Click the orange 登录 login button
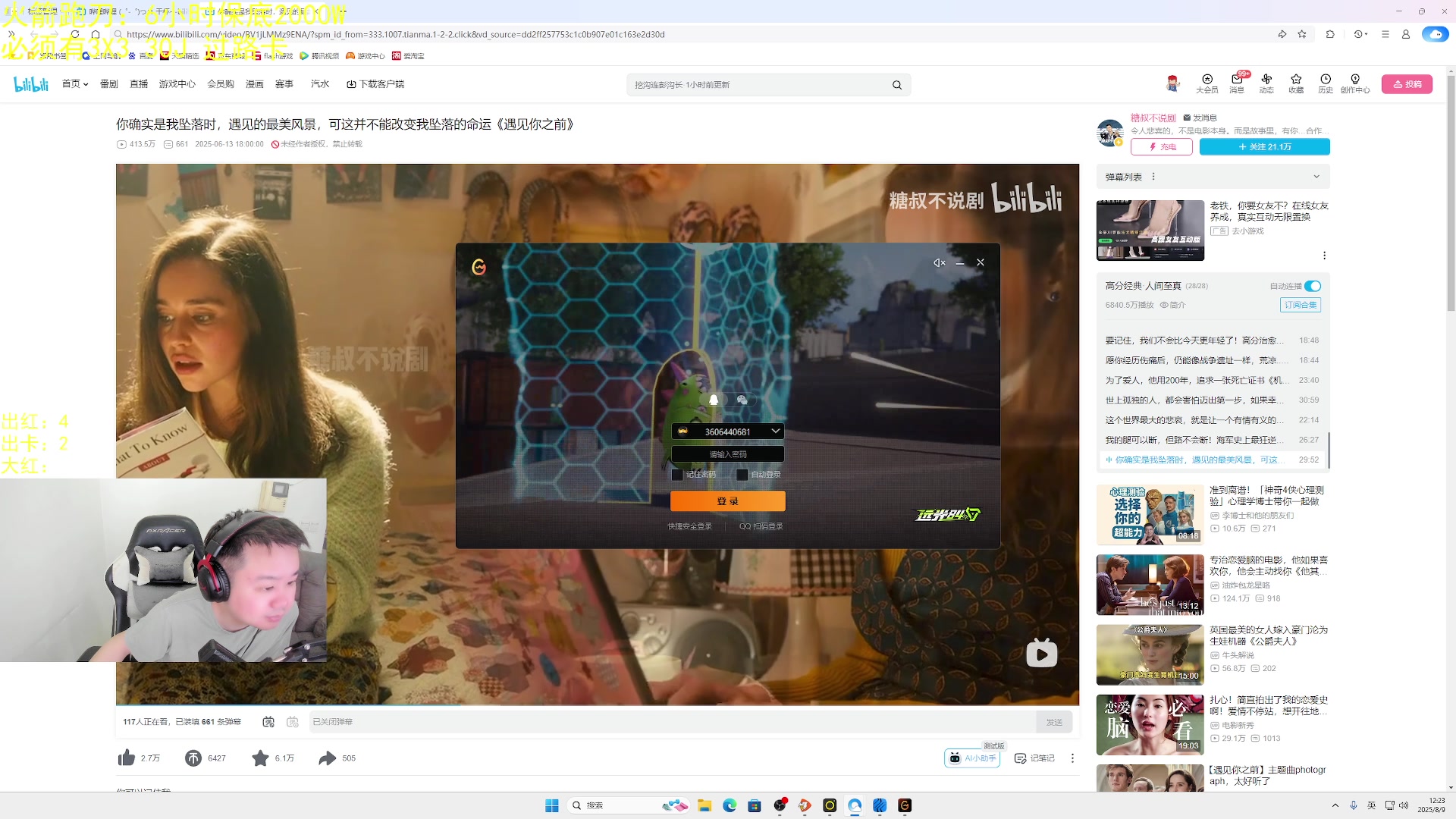Screen dimensions: 1456x819 [728, 501]
